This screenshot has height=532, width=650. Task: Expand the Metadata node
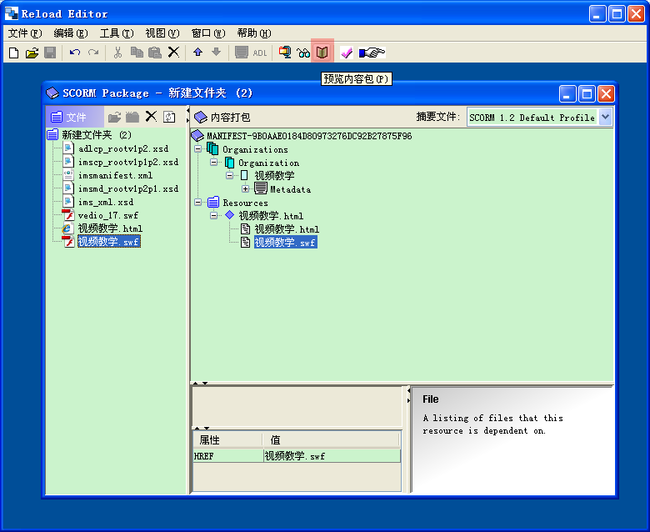tap(245, 189)
